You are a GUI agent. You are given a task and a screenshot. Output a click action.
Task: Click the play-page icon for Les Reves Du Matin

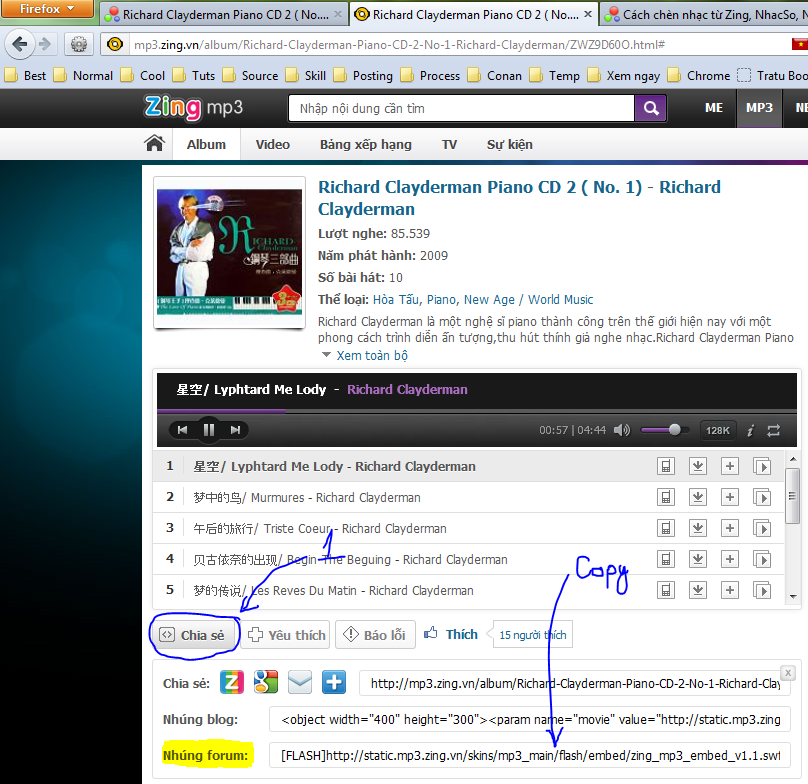(762, 590)
